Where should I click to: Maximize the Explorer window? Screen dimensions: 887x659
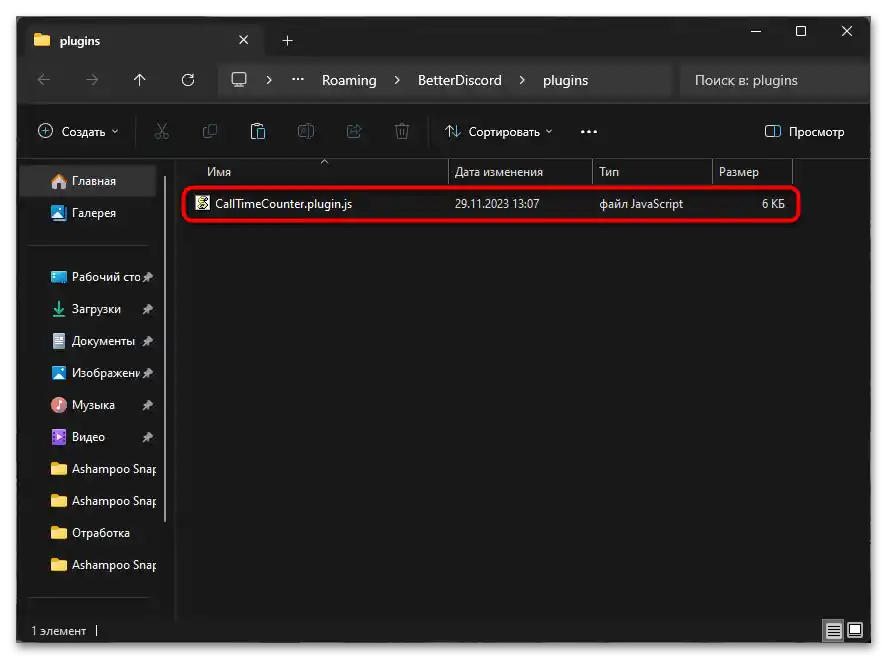tap(801, 31)
